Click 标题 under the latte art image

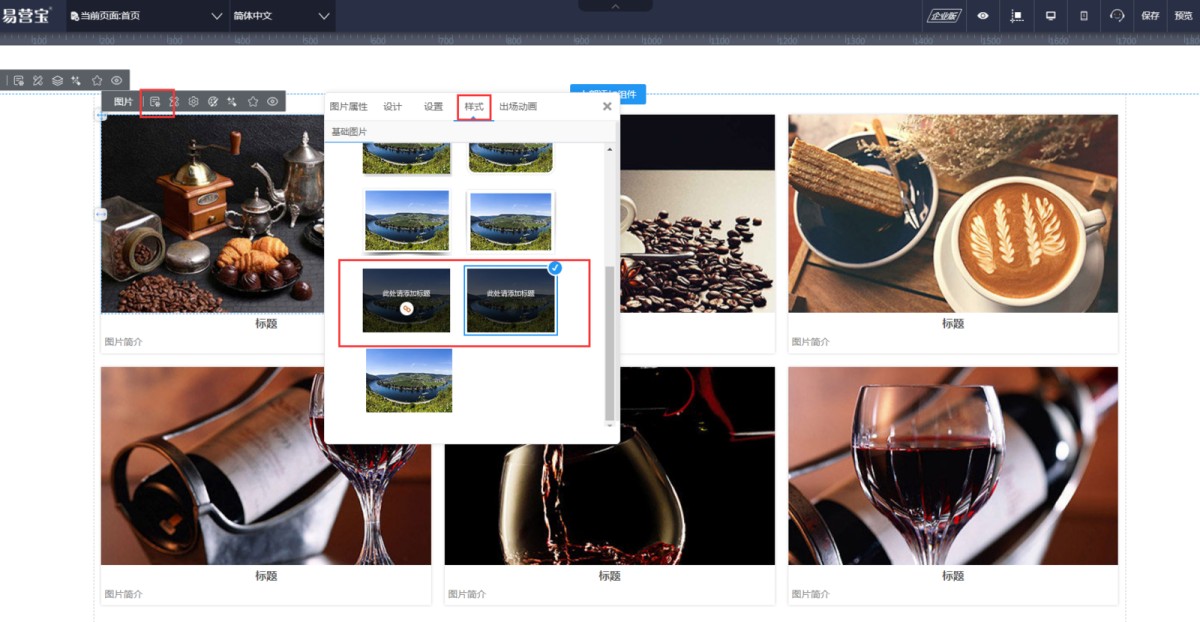click(953, 324)
